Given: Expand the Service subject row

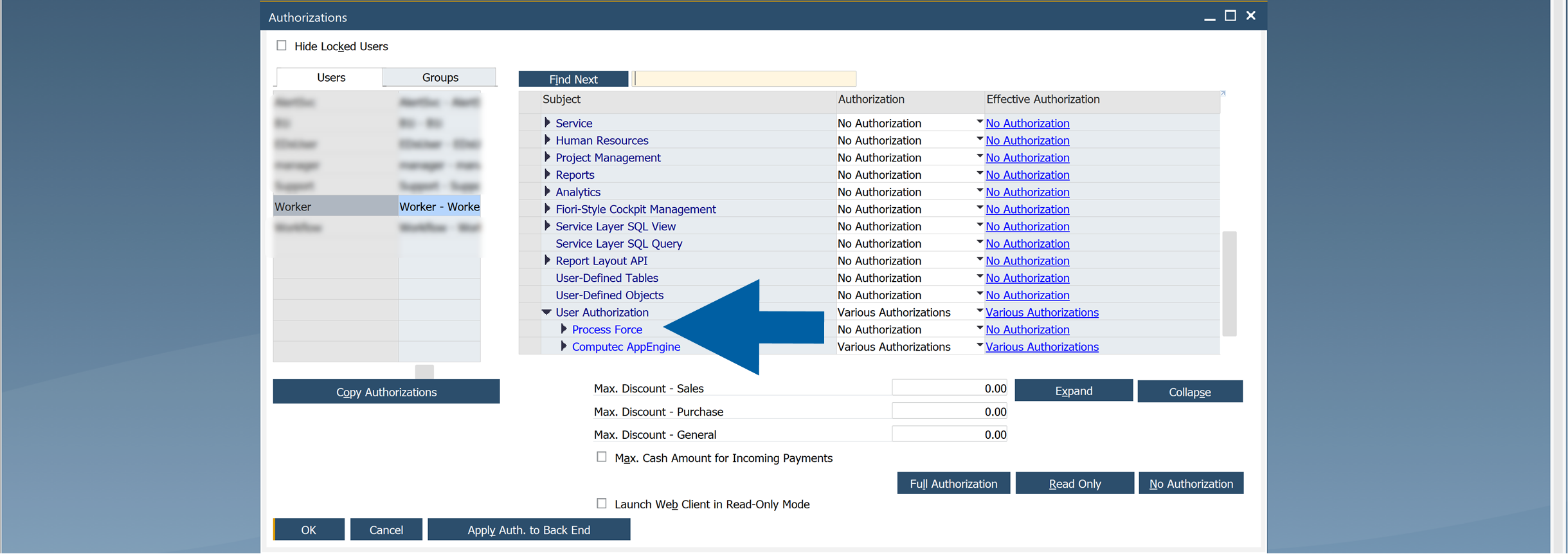Looking at the screenshot, I should (x=547, y=122).
